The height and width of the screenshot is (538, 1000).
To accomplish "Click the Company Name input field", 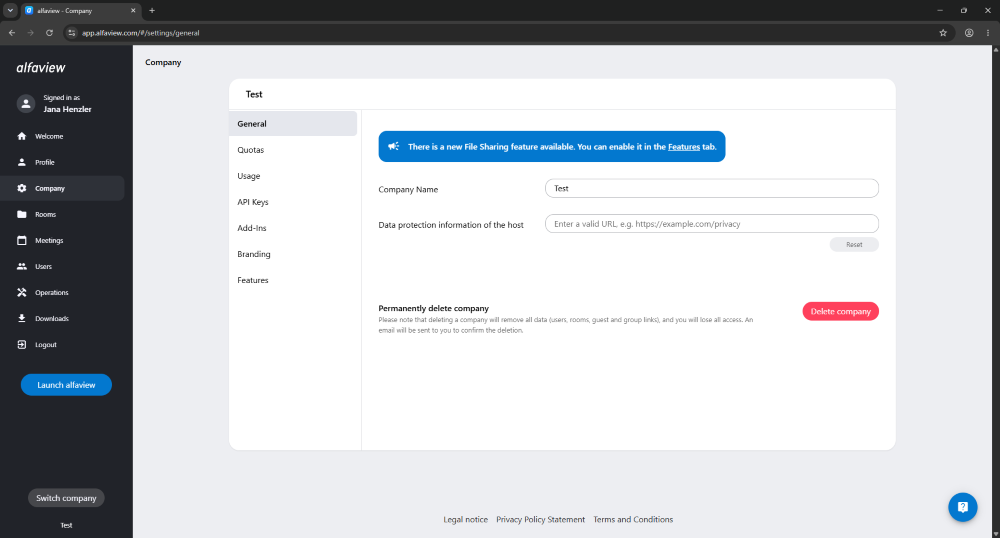I will (x=712, y=188).
